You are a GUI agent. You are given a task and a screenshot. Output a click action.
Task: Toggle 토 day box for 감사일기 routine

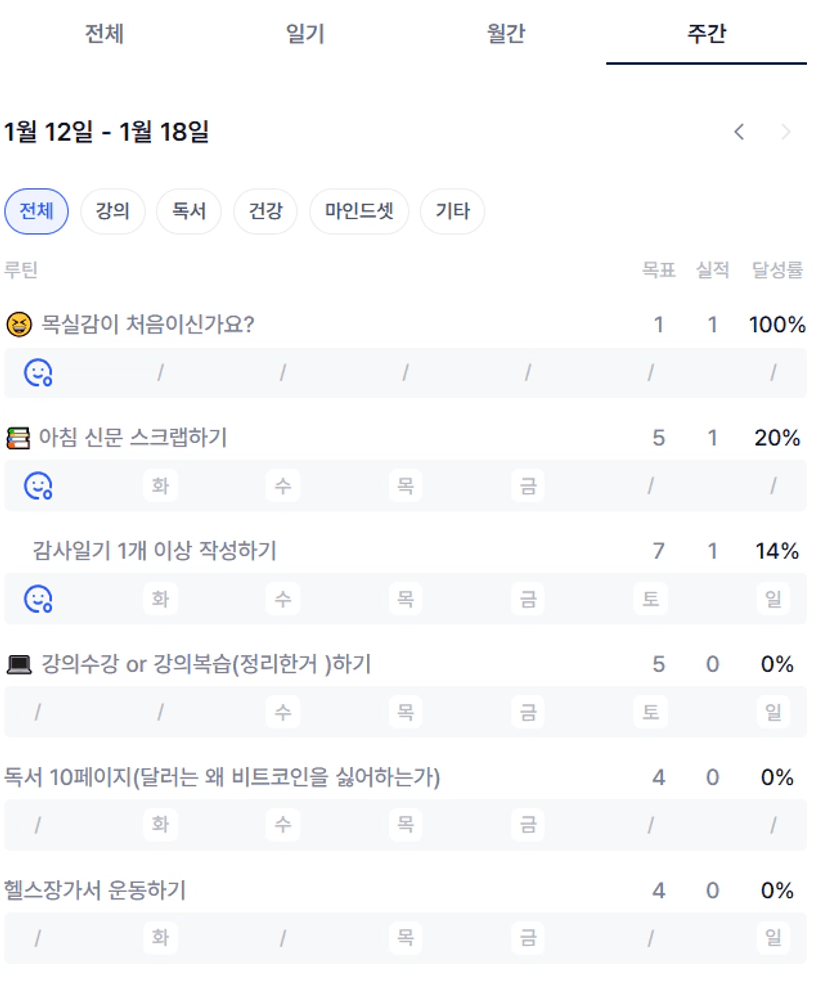pos(651,599)
